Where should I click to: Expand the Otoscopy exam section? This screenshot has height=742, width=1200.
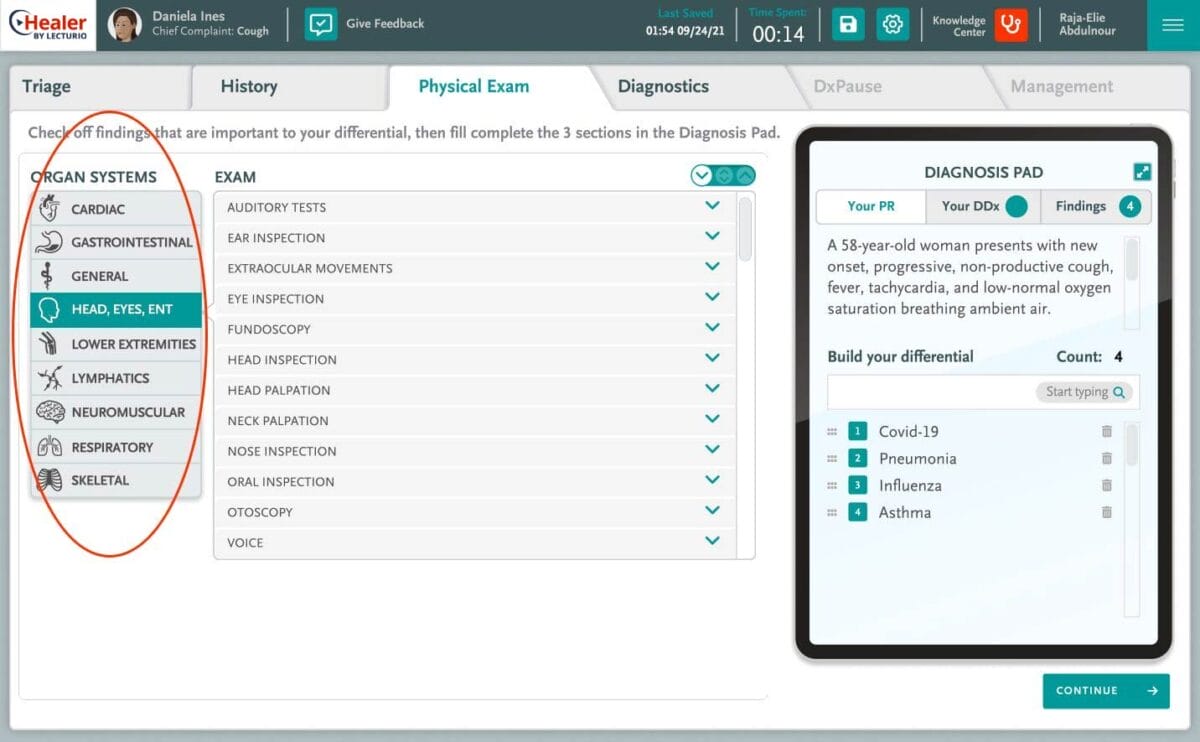[712, 512]
